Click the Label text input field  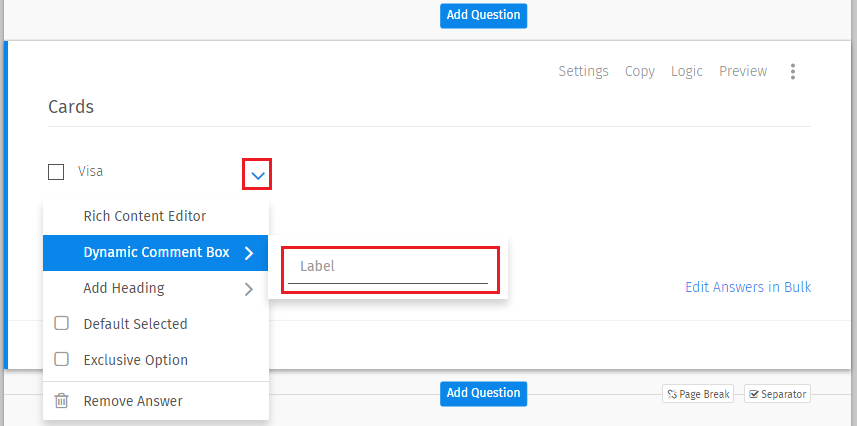point(388,270)
